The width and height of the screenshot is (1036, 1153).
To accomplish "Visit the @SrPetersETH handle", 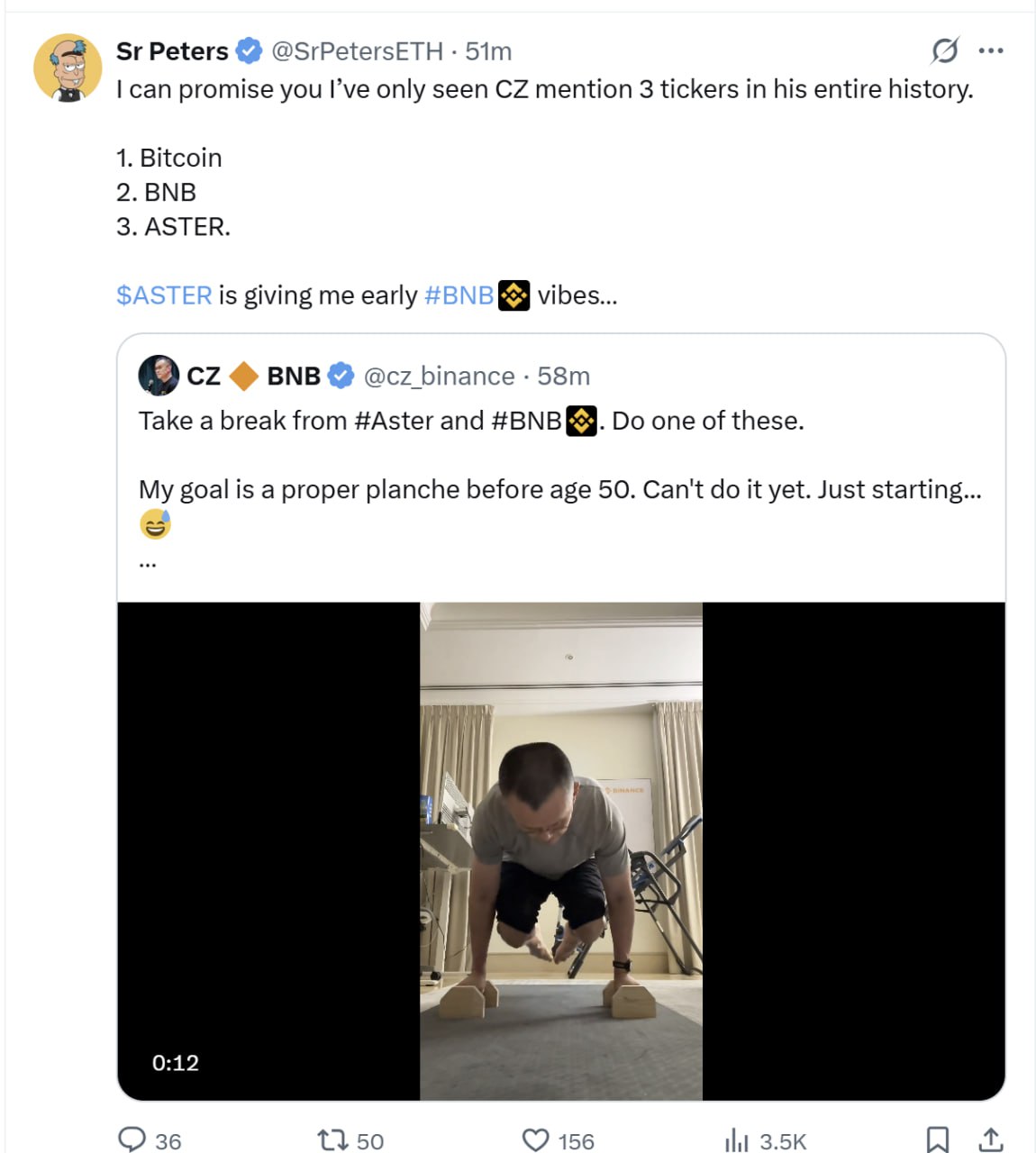I will click(358, 51).
